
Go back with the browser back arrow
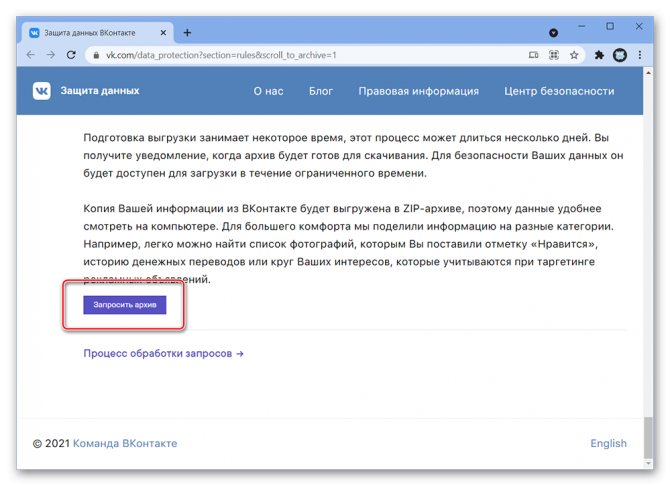(30, 55)
